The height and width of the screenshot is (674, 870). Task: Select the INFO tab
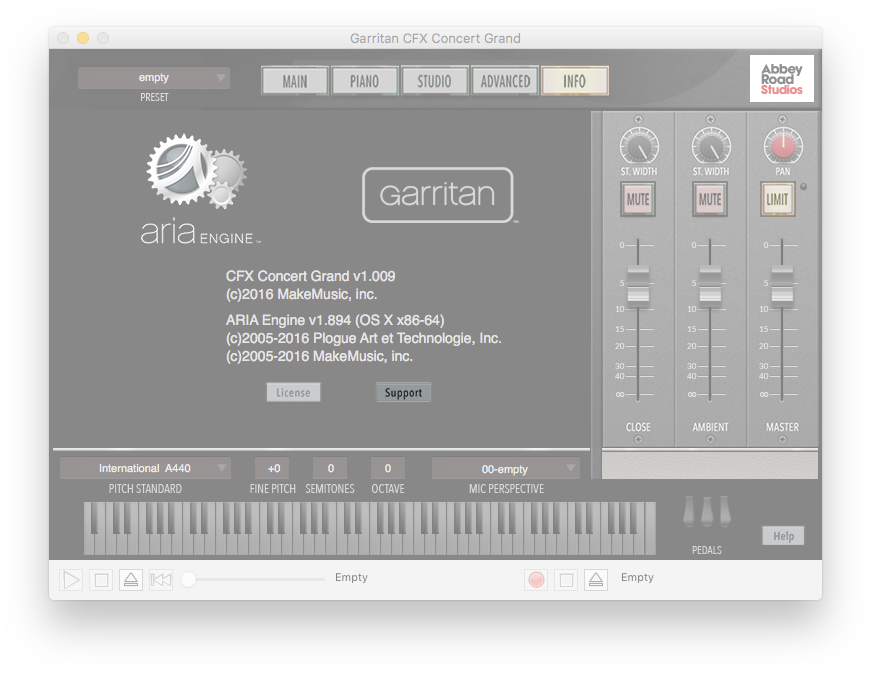pos(575,81)
